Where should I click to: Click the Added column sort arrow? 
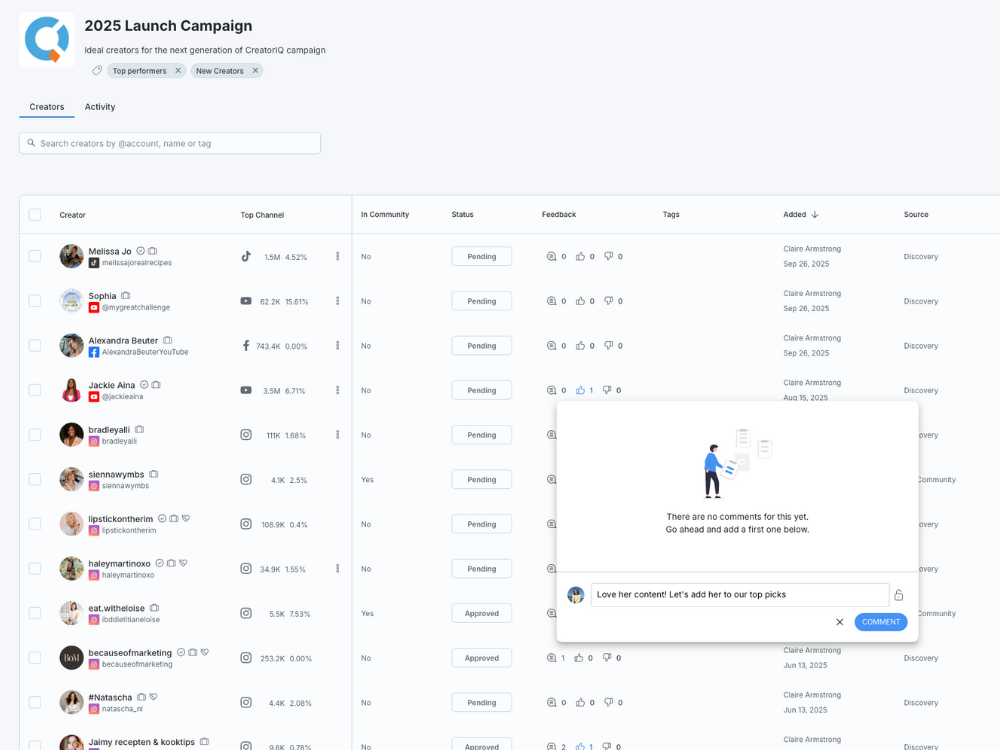pos(813,214)
